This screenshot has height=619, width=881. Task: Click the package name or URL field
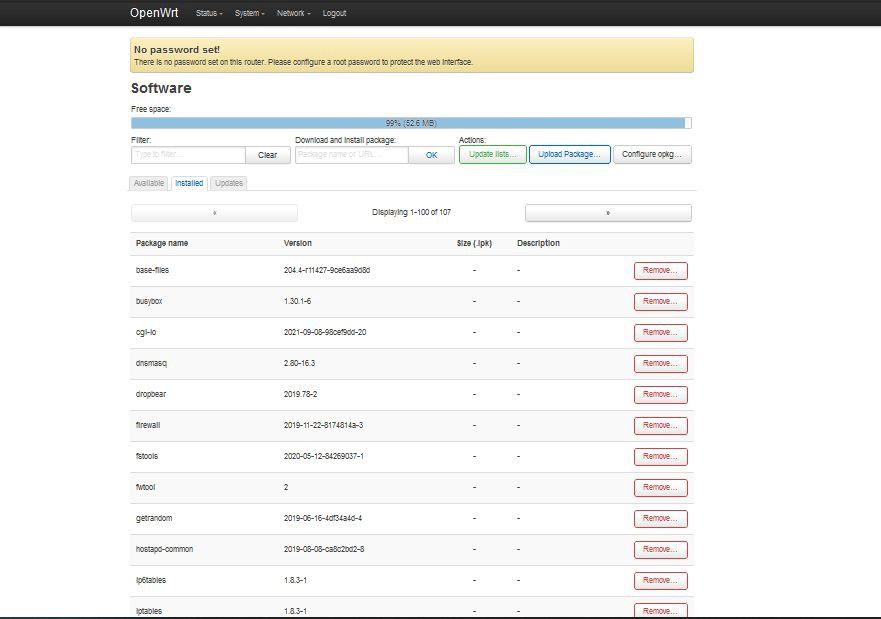(x=352, y=154)
